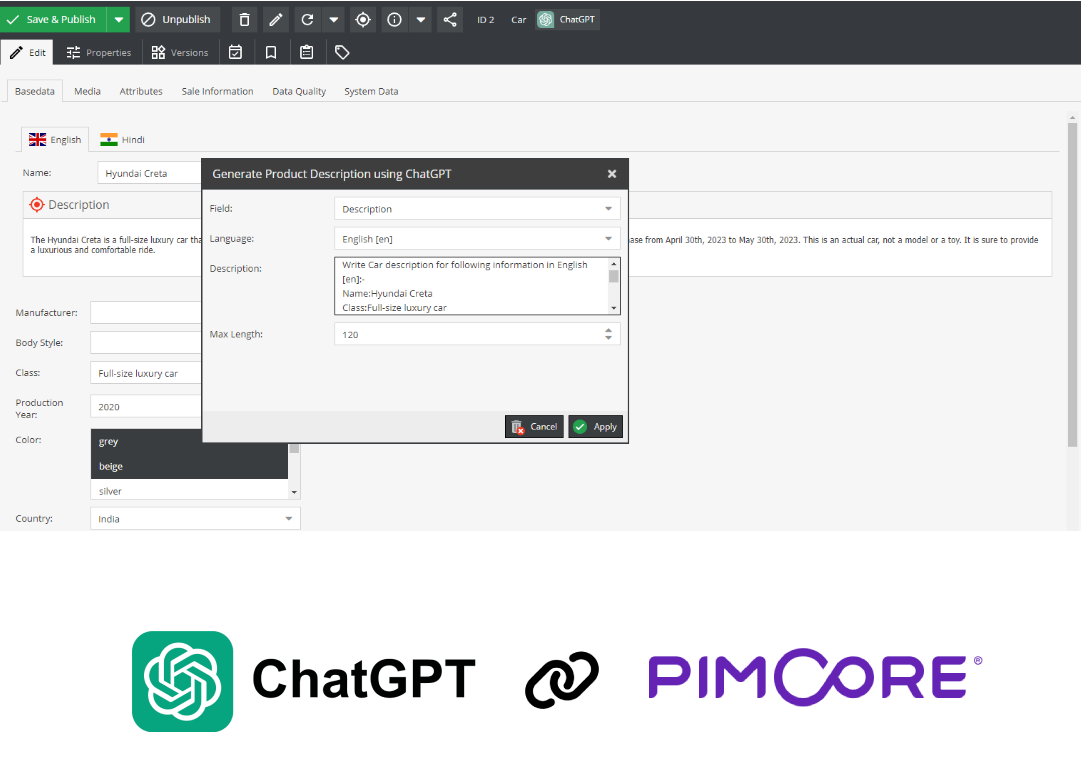Viewport: 1081px width, 766px height.
Task: Click the schedule calendar icon tab
Action: [235, 52]
